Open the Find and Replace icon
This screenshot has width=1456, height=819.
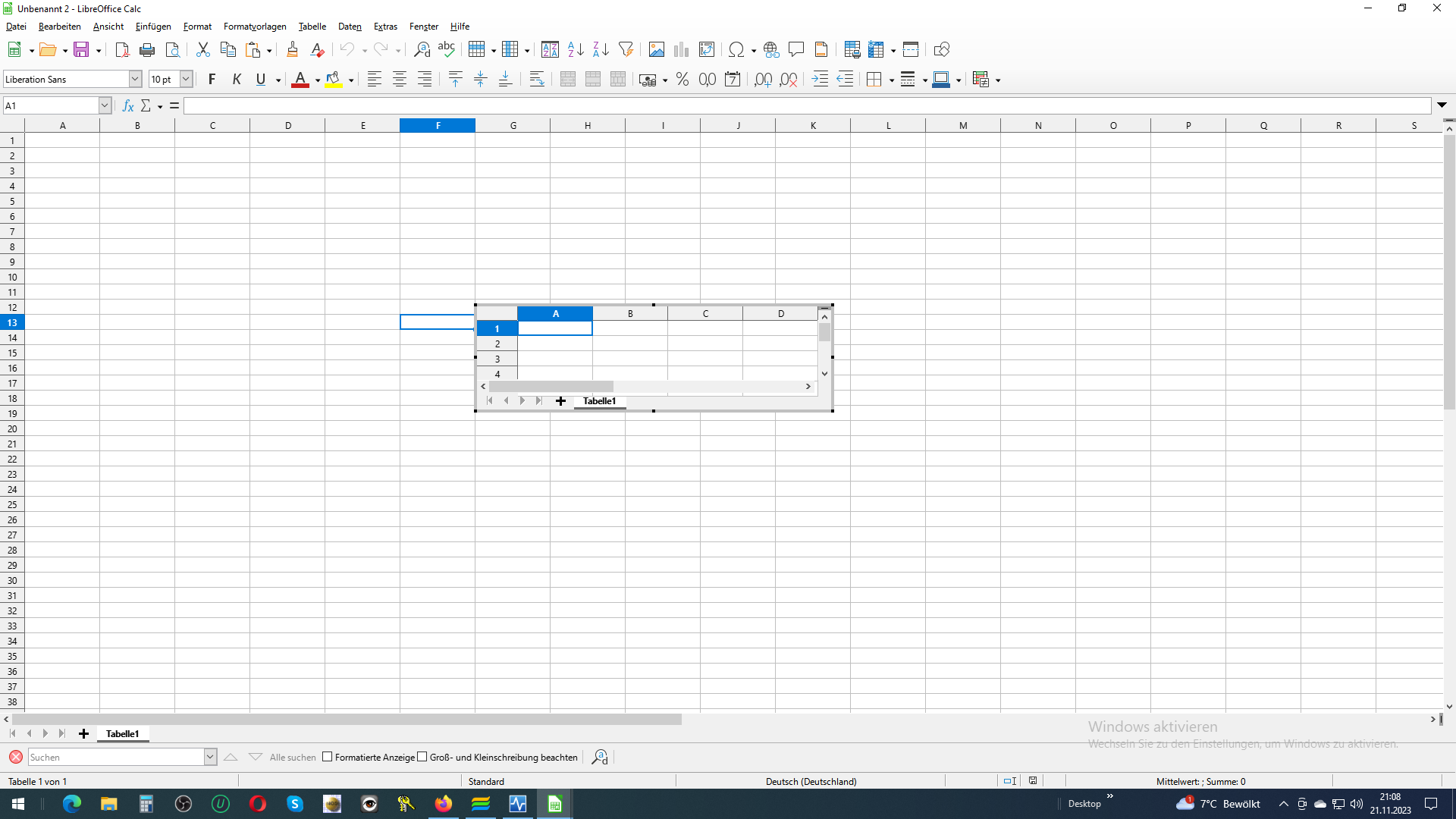(x=422, y=50)
